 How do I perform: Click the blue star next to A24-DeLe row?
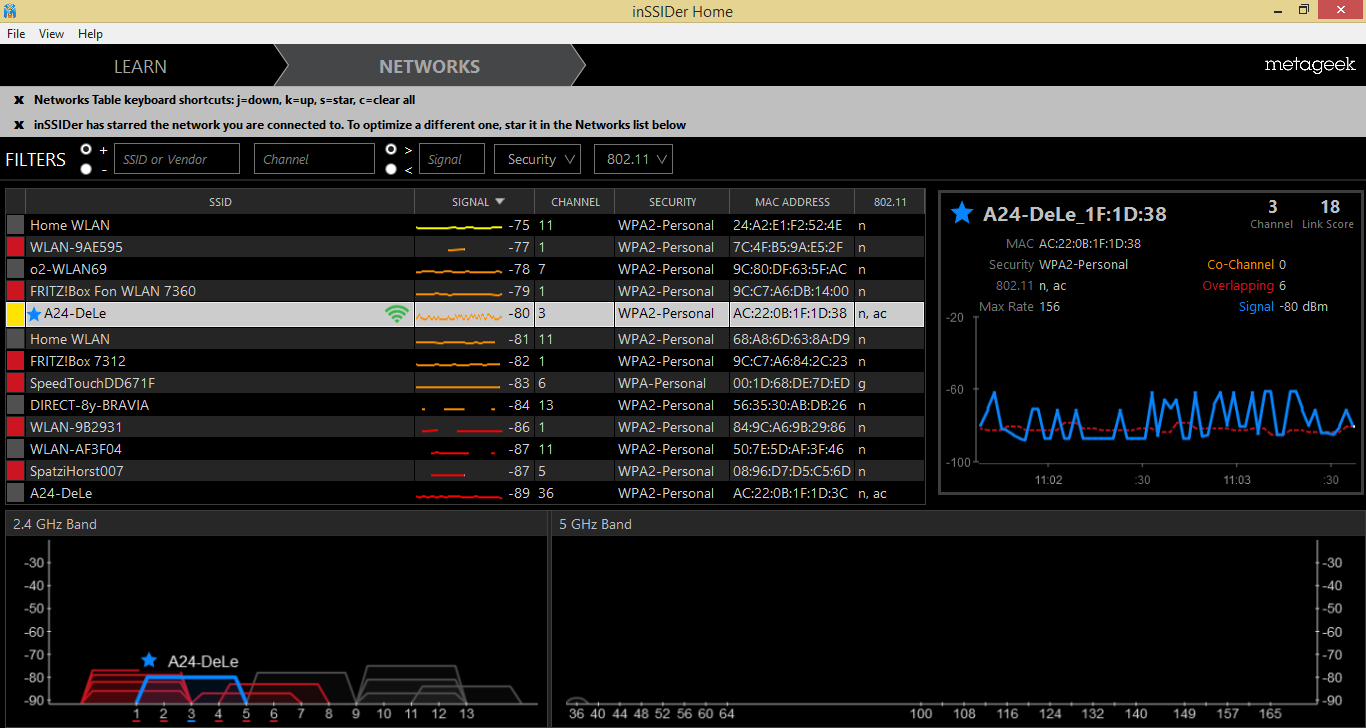35,314
